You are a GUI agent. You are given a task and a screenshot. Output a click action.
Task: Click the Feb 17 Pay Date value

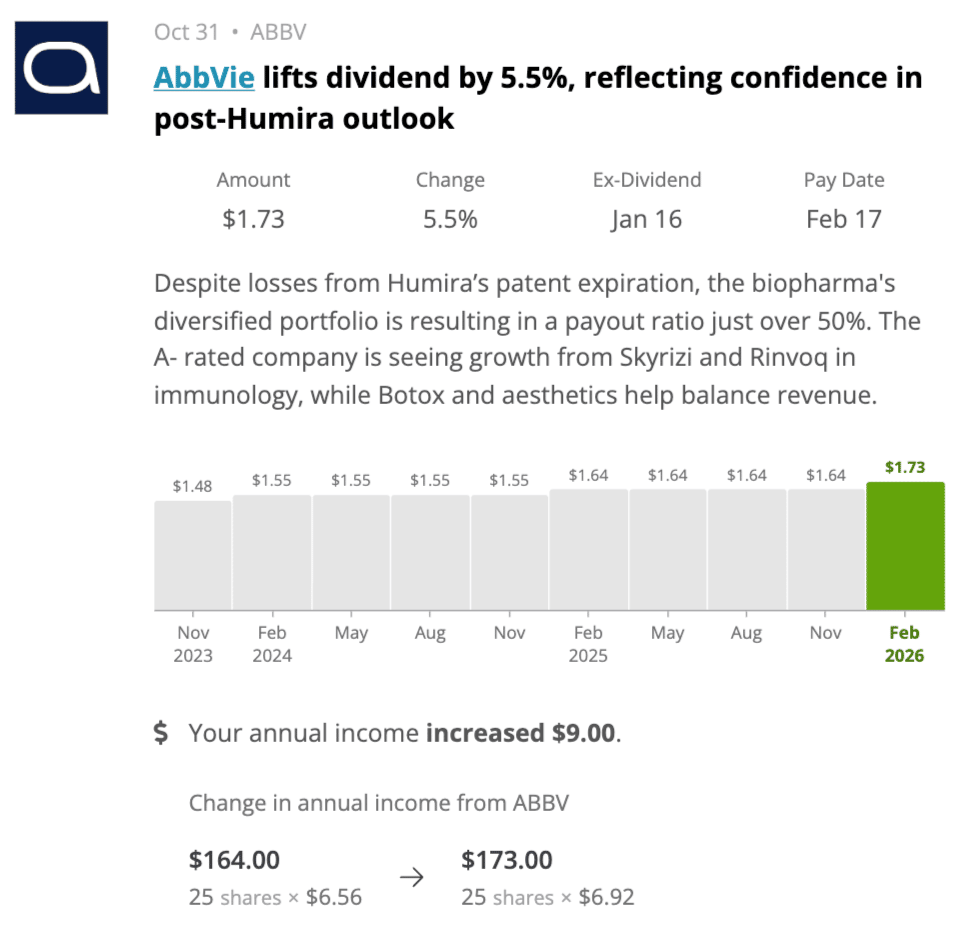click(x=844, y=219)
